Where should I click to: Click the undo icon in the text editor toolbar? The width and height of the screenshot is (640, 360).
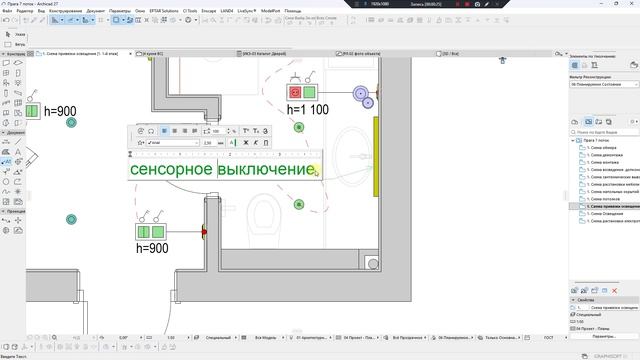click(x=141, y=131)
